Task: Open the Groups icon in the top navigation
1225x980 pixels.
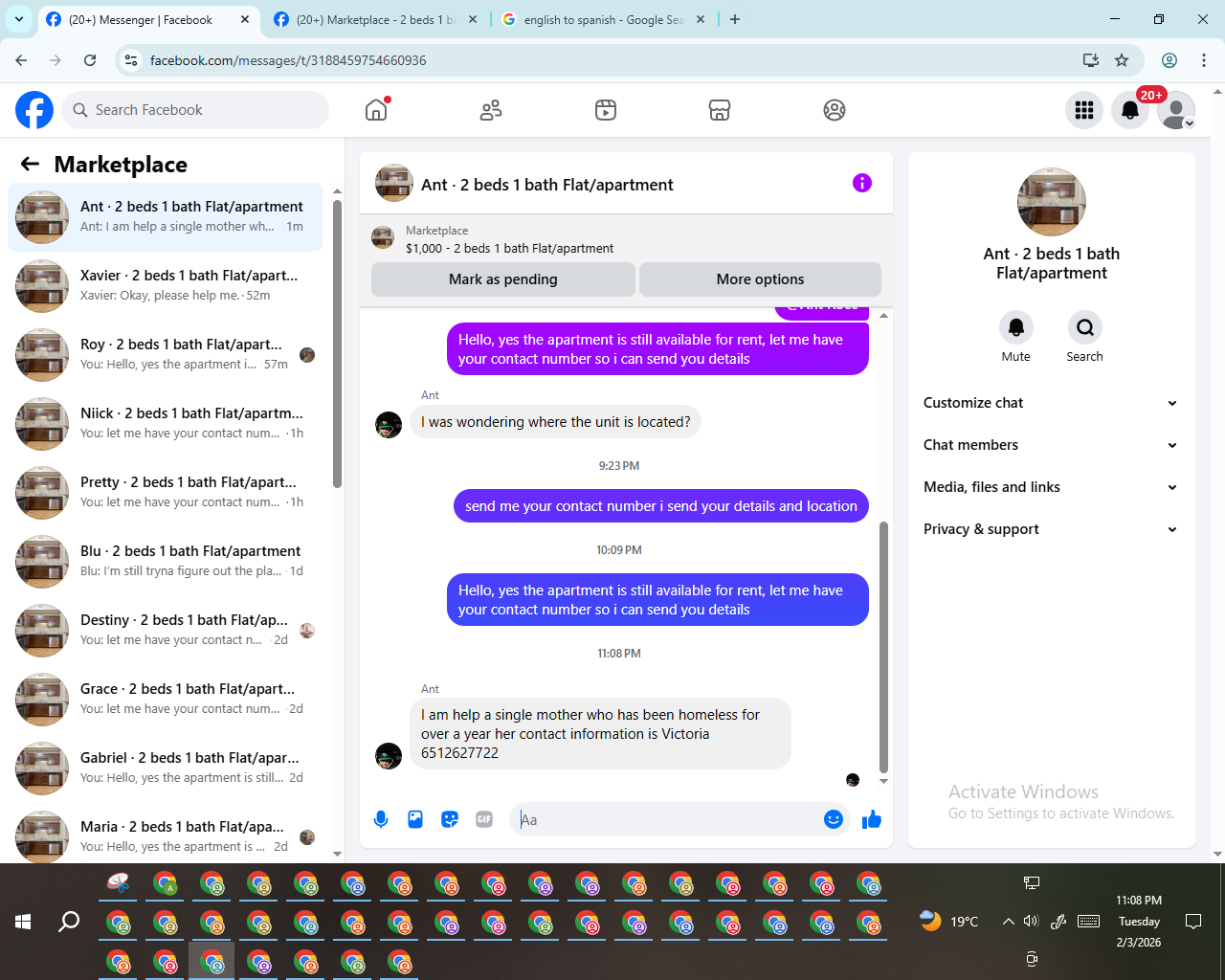Action: (x=835, y=110)
